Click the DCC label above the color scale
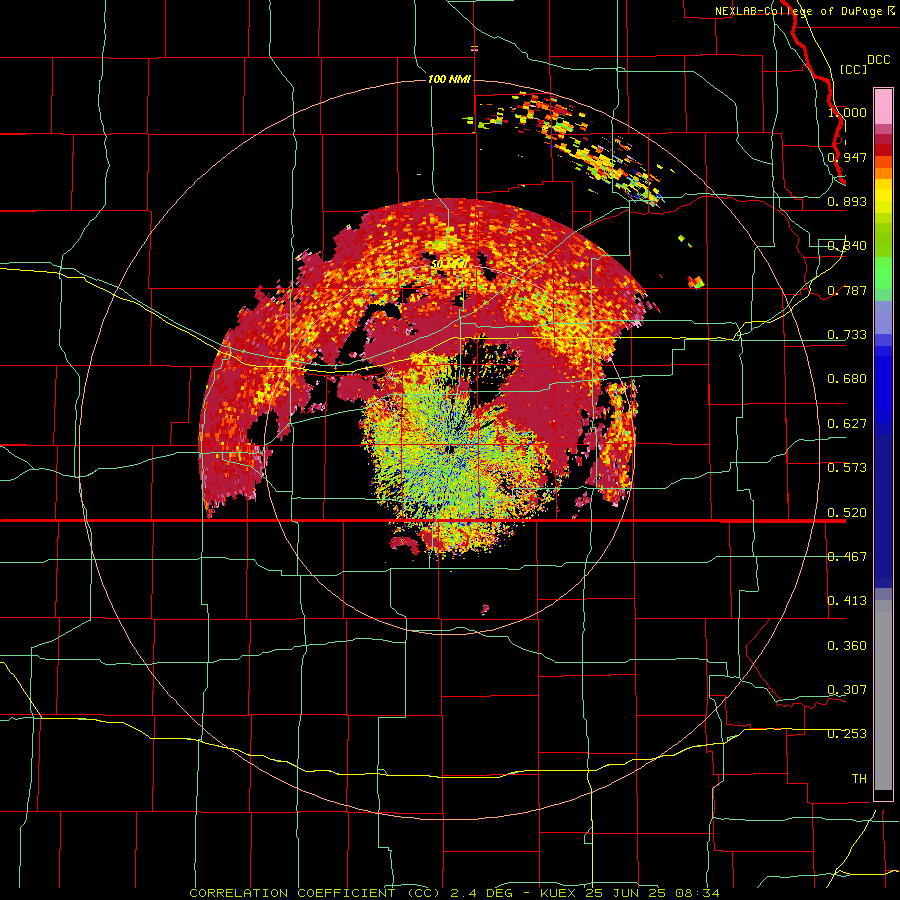 click(878, 60)
